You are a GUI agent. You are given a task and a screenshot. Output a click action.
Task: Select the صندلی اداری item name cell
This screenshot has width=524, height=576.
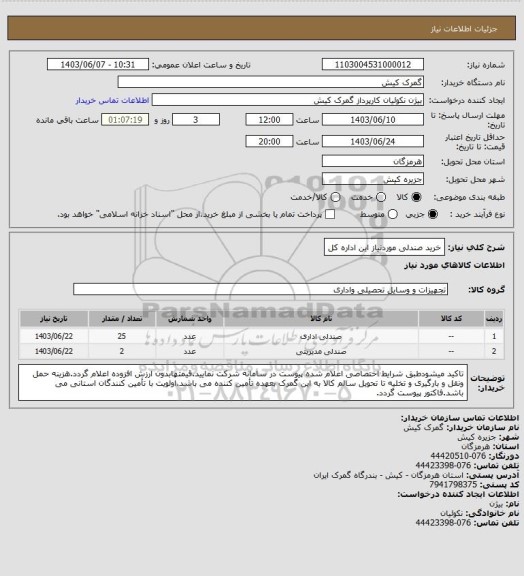point(321,336)
